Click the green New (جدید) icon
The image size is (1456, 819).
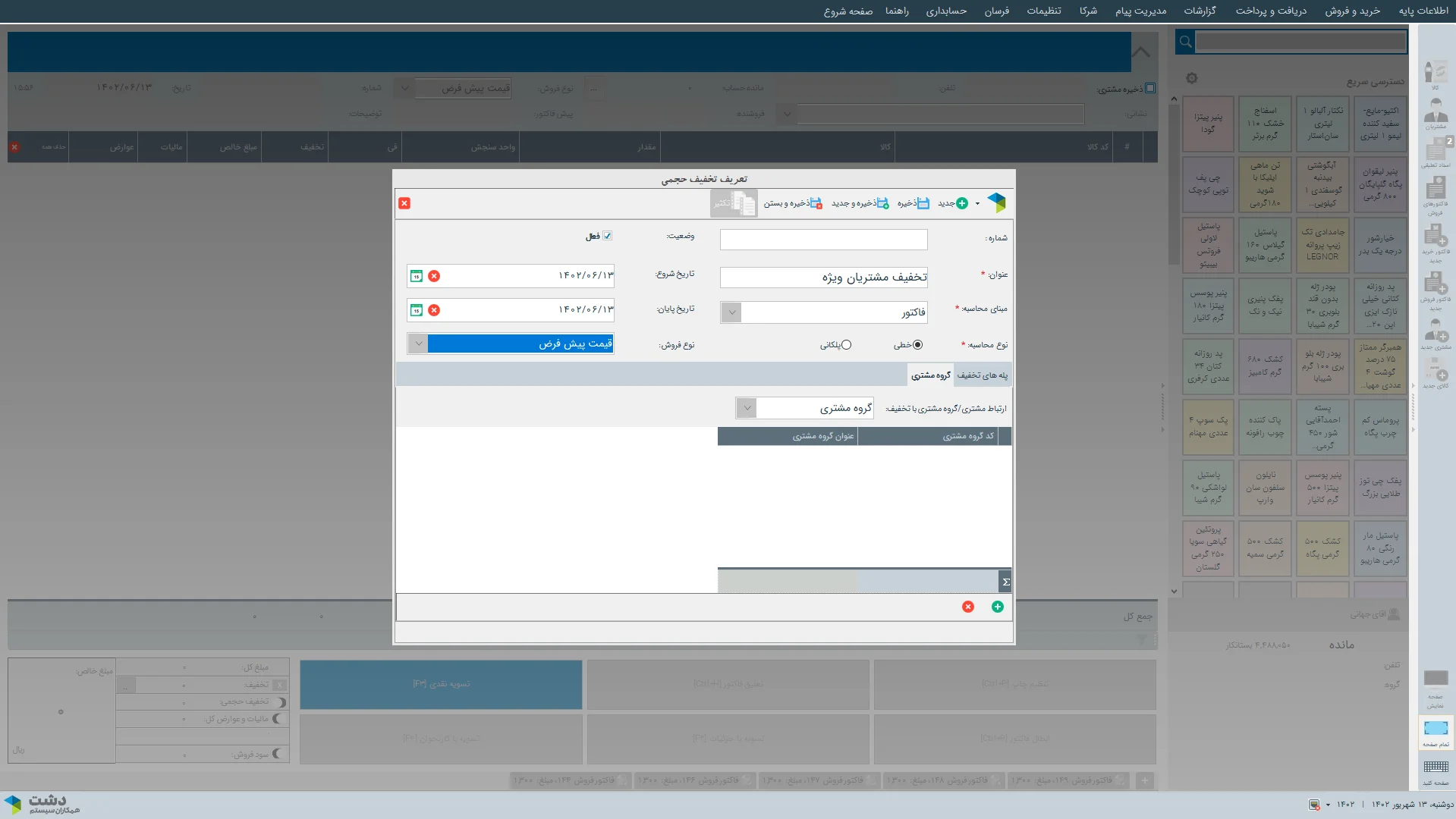(x=961, y=203)
